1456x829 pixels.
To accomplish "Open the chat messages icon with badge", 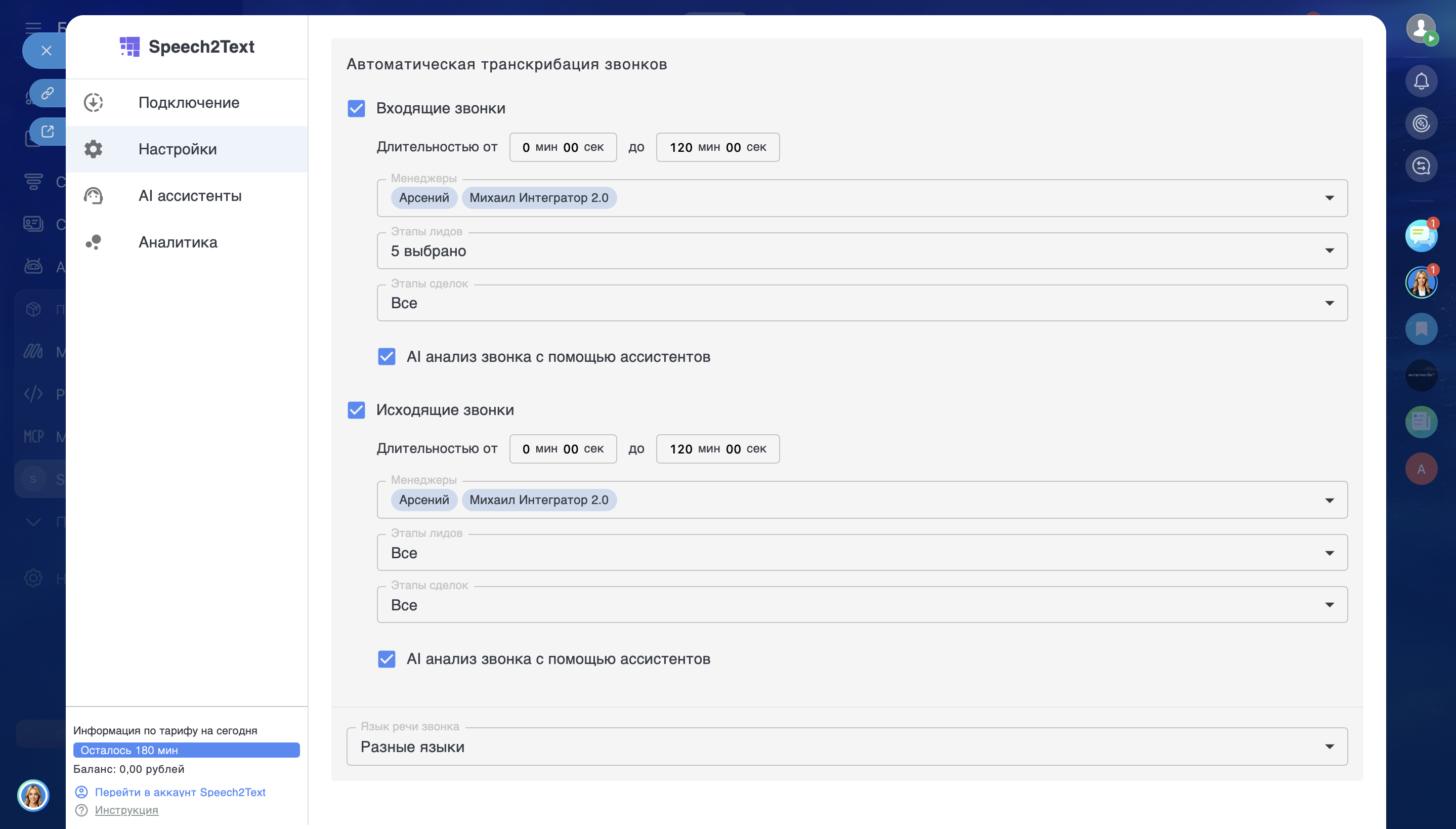I will pyautogui.click(x=1421, y=235).
